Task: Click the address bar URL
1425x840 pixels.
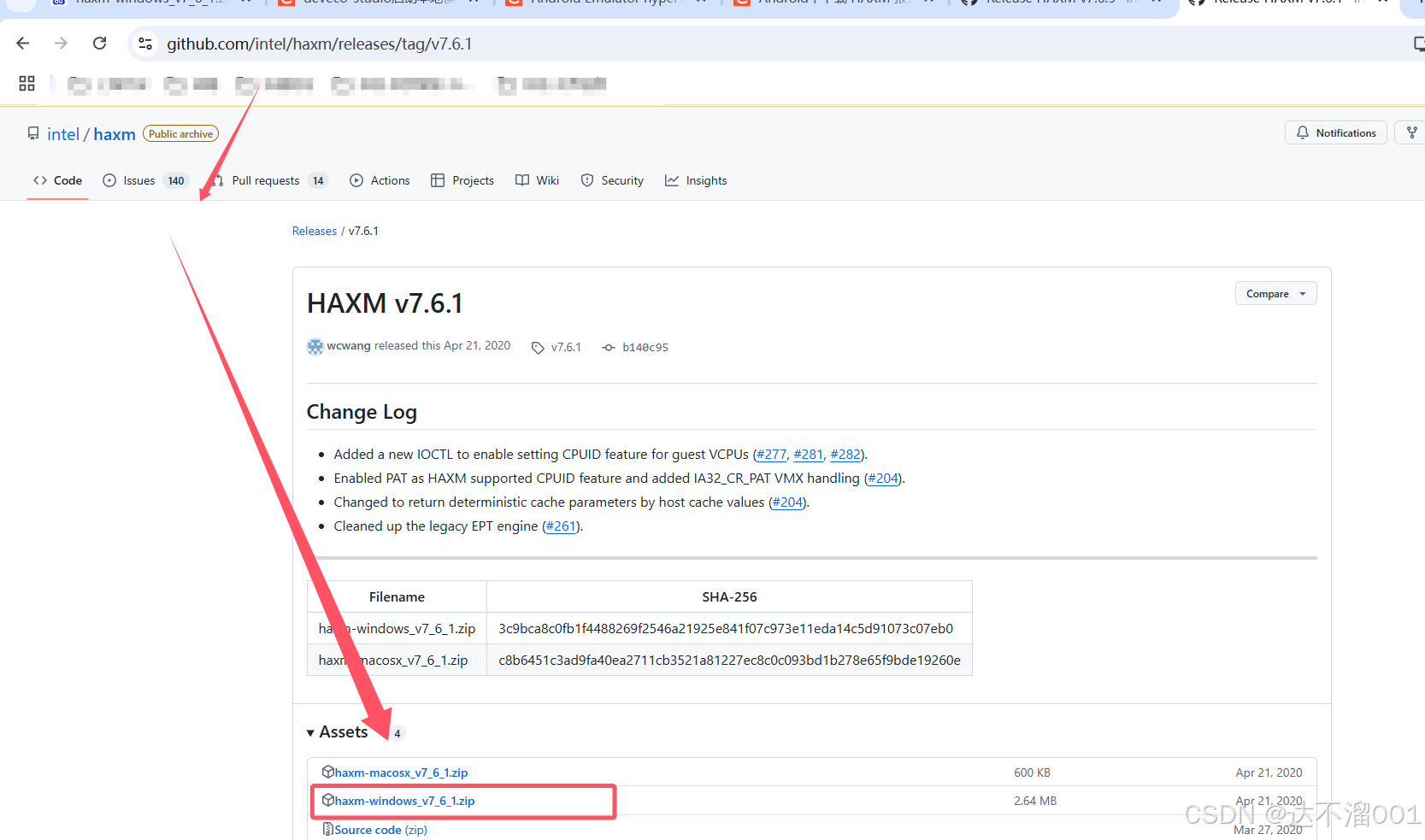Action: [319, 44]
